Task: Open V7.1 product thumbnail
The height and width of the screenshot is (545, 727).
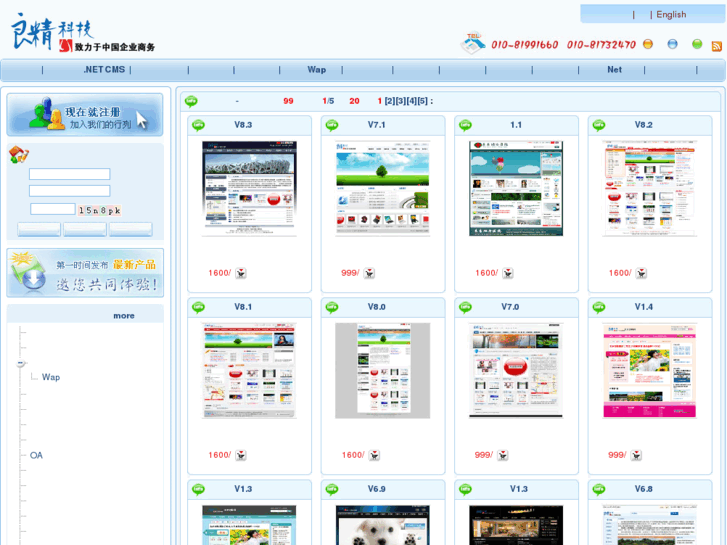Action: point(383,189)
